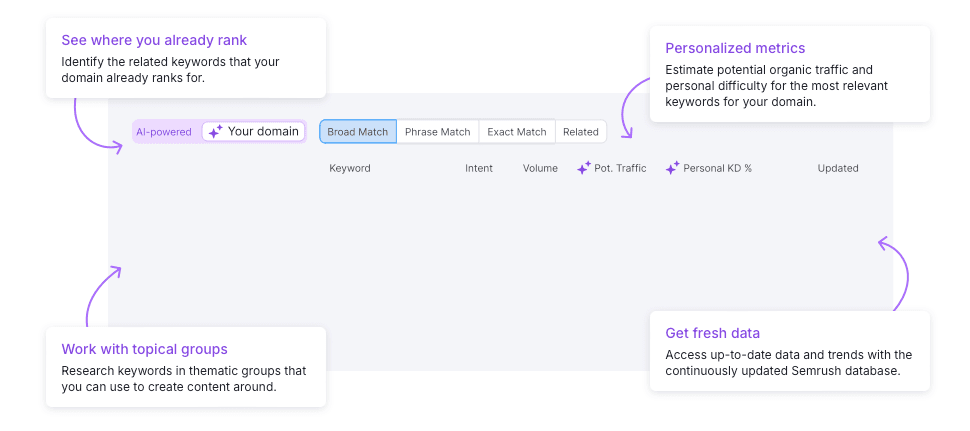Viewport: 970px width, 431px height.
Task: Click the sparkle icon before Pot. Traffic
Action: tap(584, 168)
